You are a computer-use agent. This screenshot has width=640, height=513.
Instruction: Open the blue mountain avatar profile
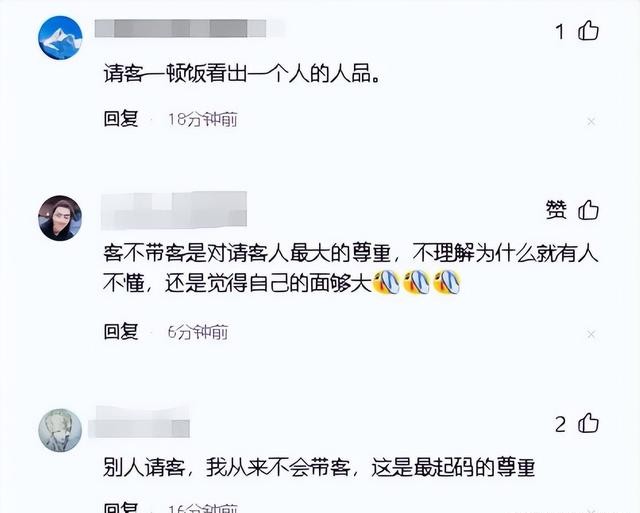point(60,38)
